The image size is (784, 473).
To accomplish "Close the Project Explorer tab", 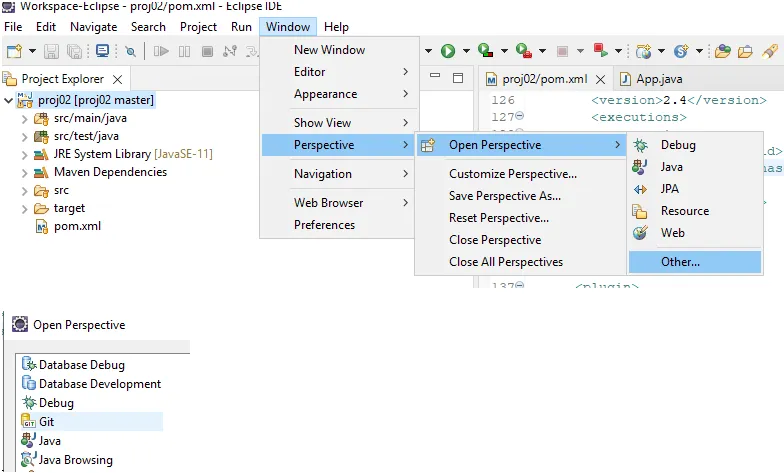I will [x=118, y=80].
